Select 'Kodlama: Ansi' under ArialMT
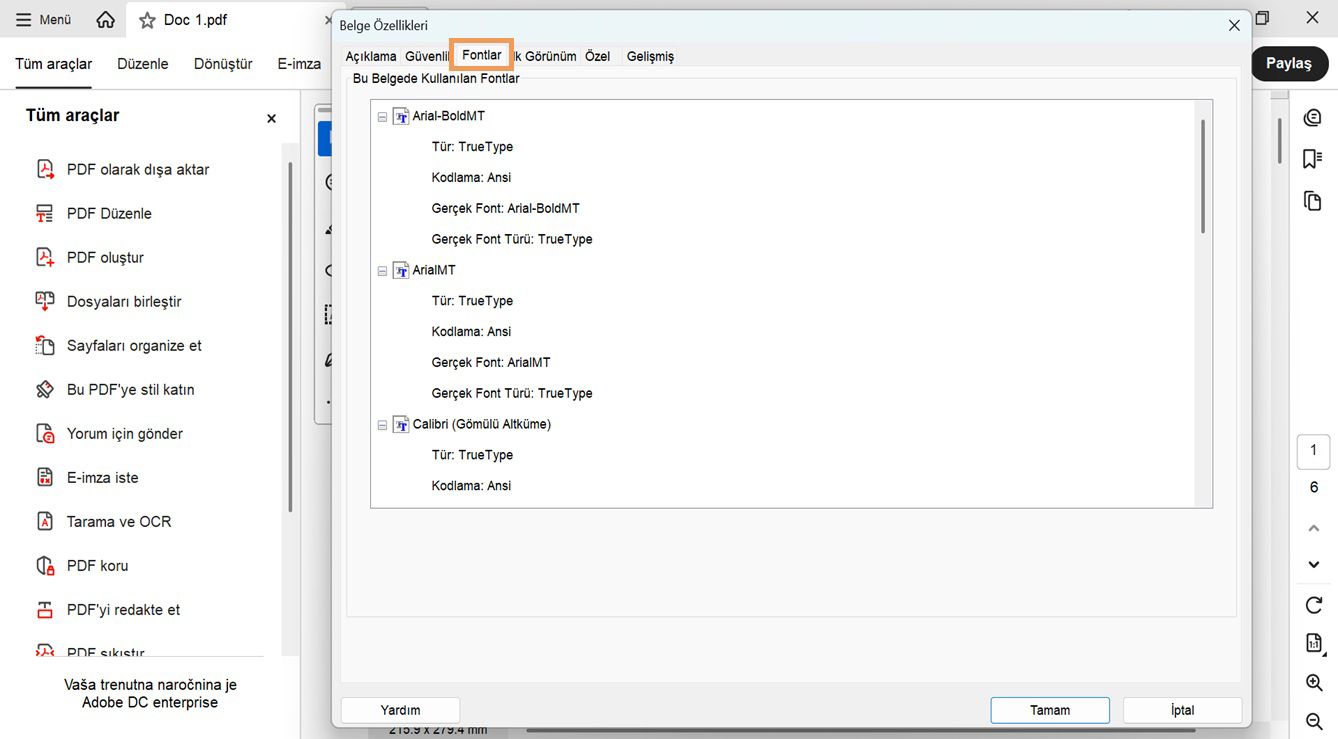Viewport: 1338px width, 739px height. coord(471,331)
